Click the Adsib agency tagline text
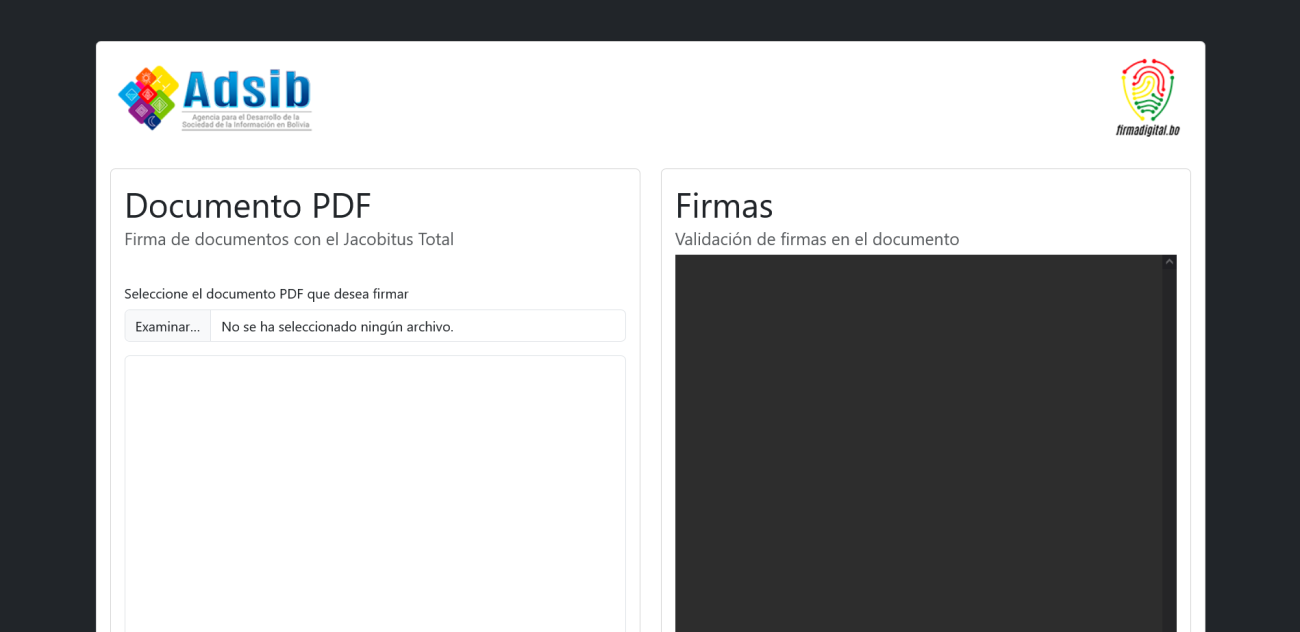 246,121
